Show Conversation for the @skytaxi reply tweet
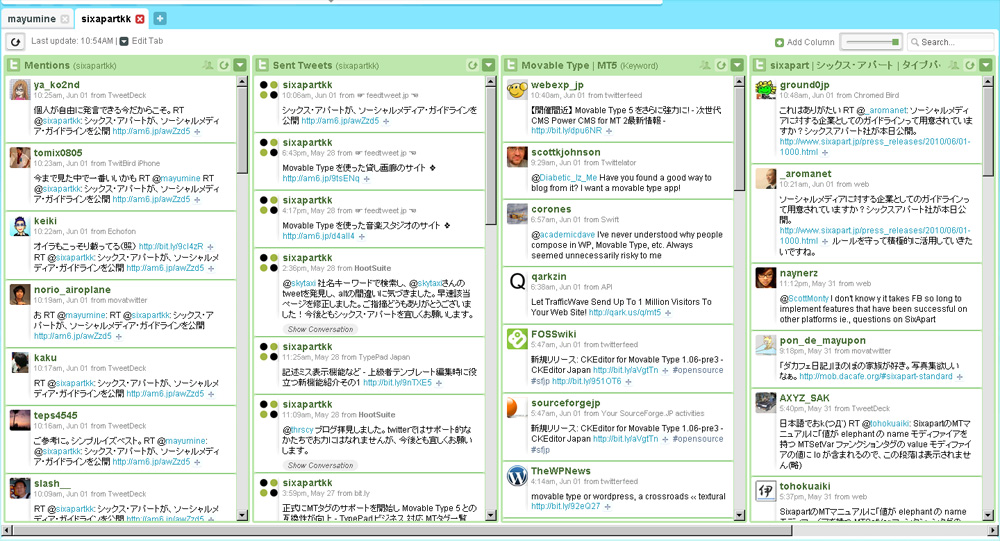The height and width of the screenshot is (541, 1000). pyautogui.click(x=320, y=329)
